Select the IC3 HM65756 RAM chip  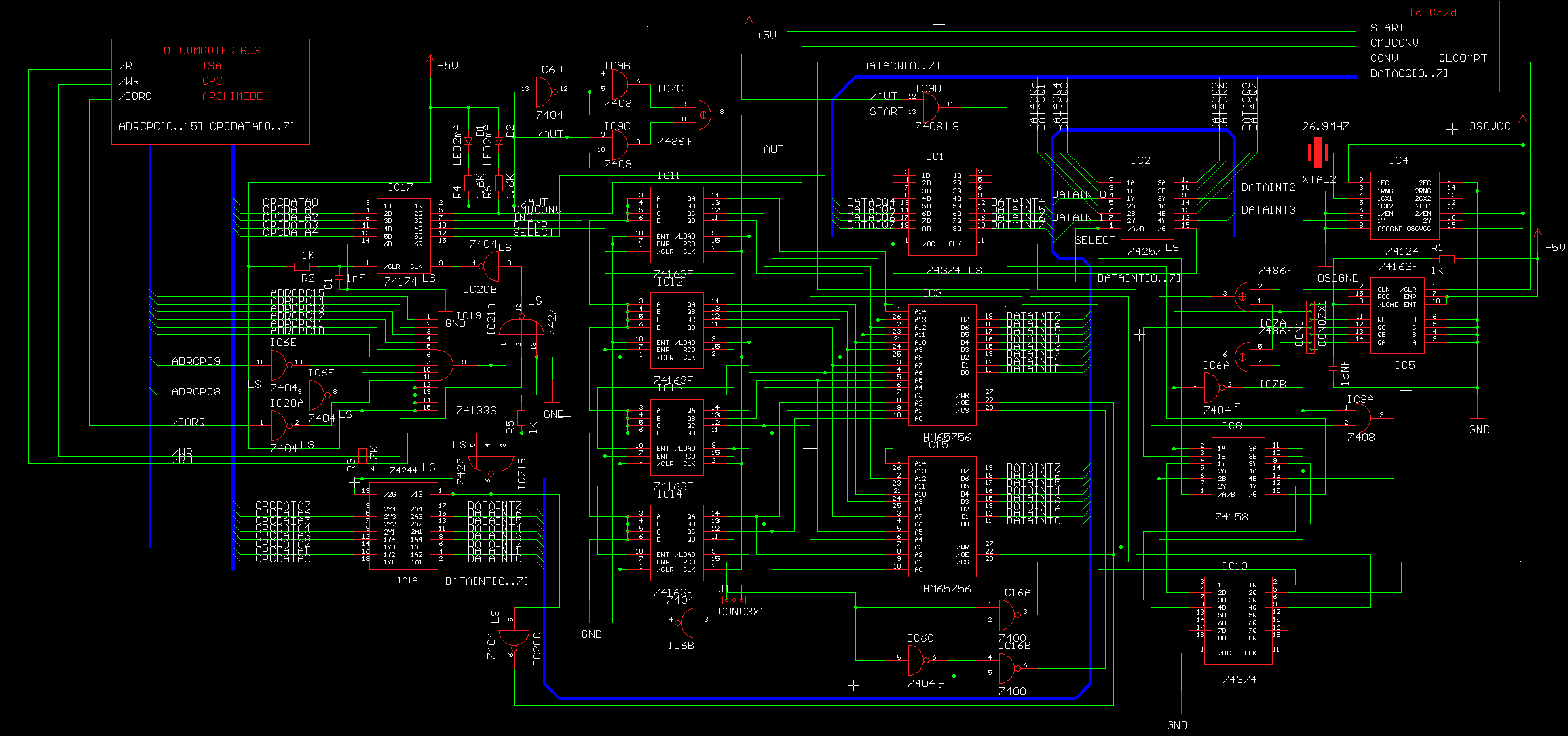click(x=942, y=364)
